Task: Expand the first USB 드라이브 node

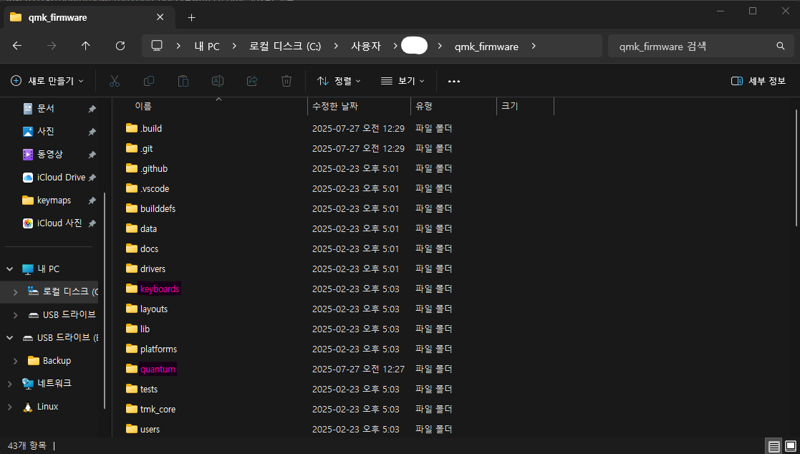Action: click(15, 315)
